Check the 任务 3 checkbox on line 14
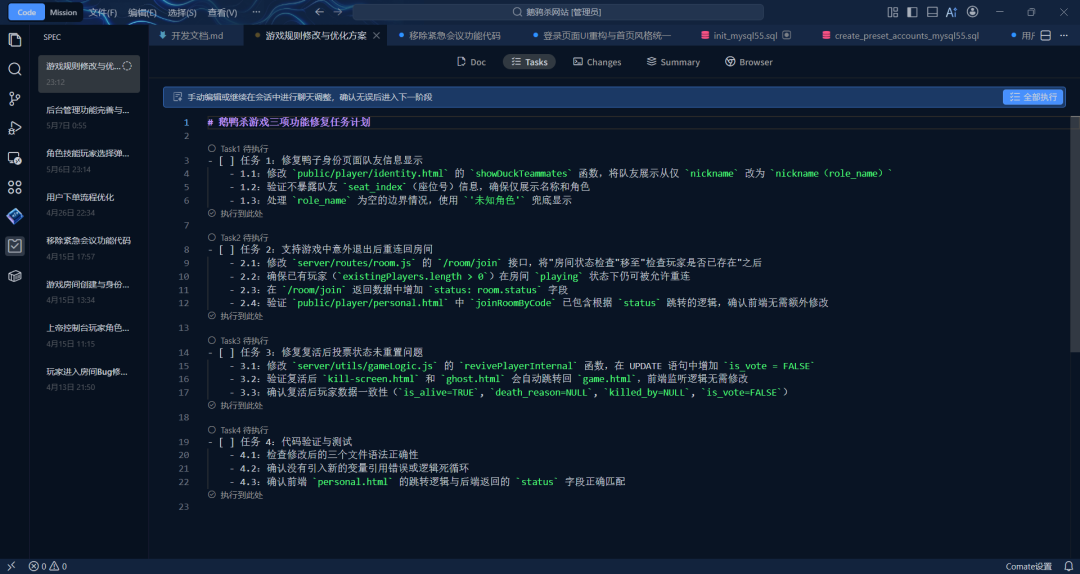This screenshot has height=574, width=1080. tap(226, 353)
